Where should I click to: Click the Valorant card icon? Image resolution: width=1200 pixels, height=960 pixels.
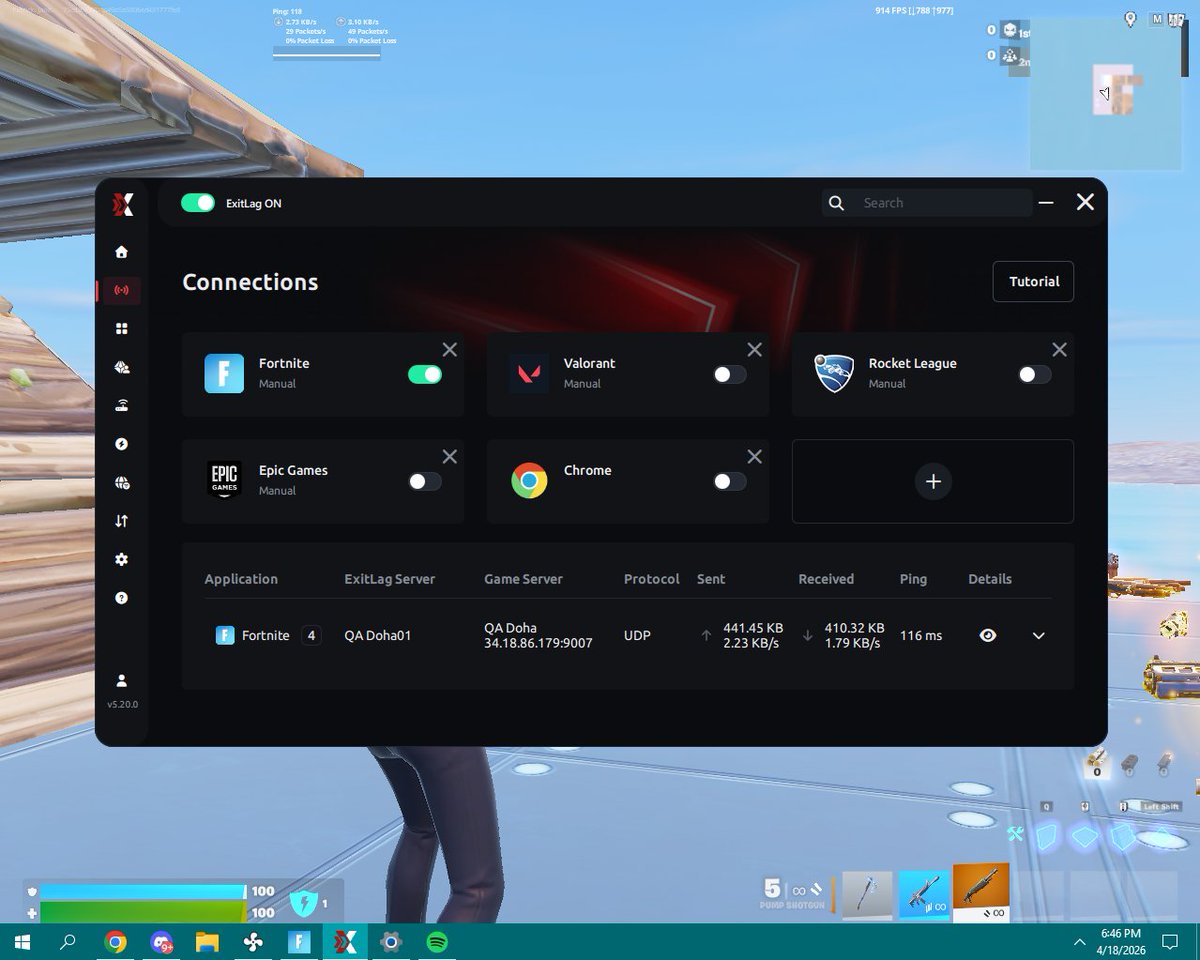[529, 373]
